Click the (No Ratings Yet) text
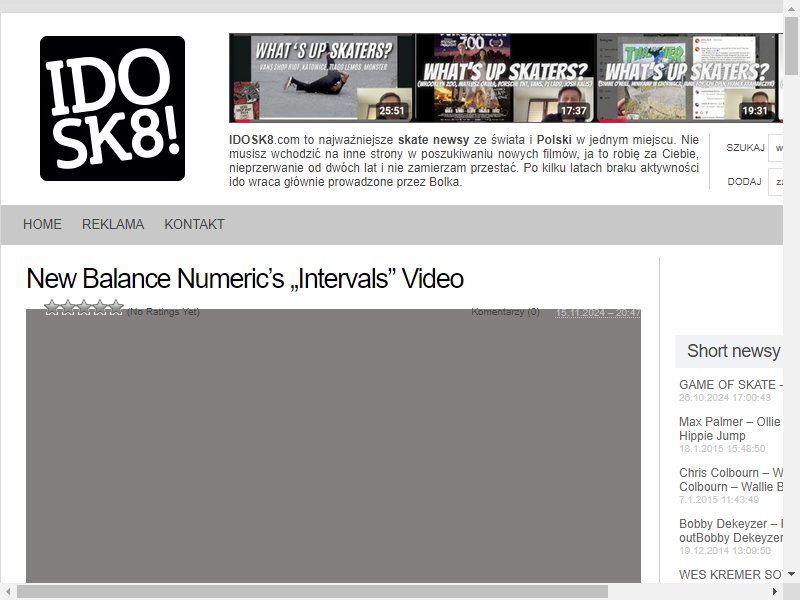The image size is (800, 600). (163, 312)
